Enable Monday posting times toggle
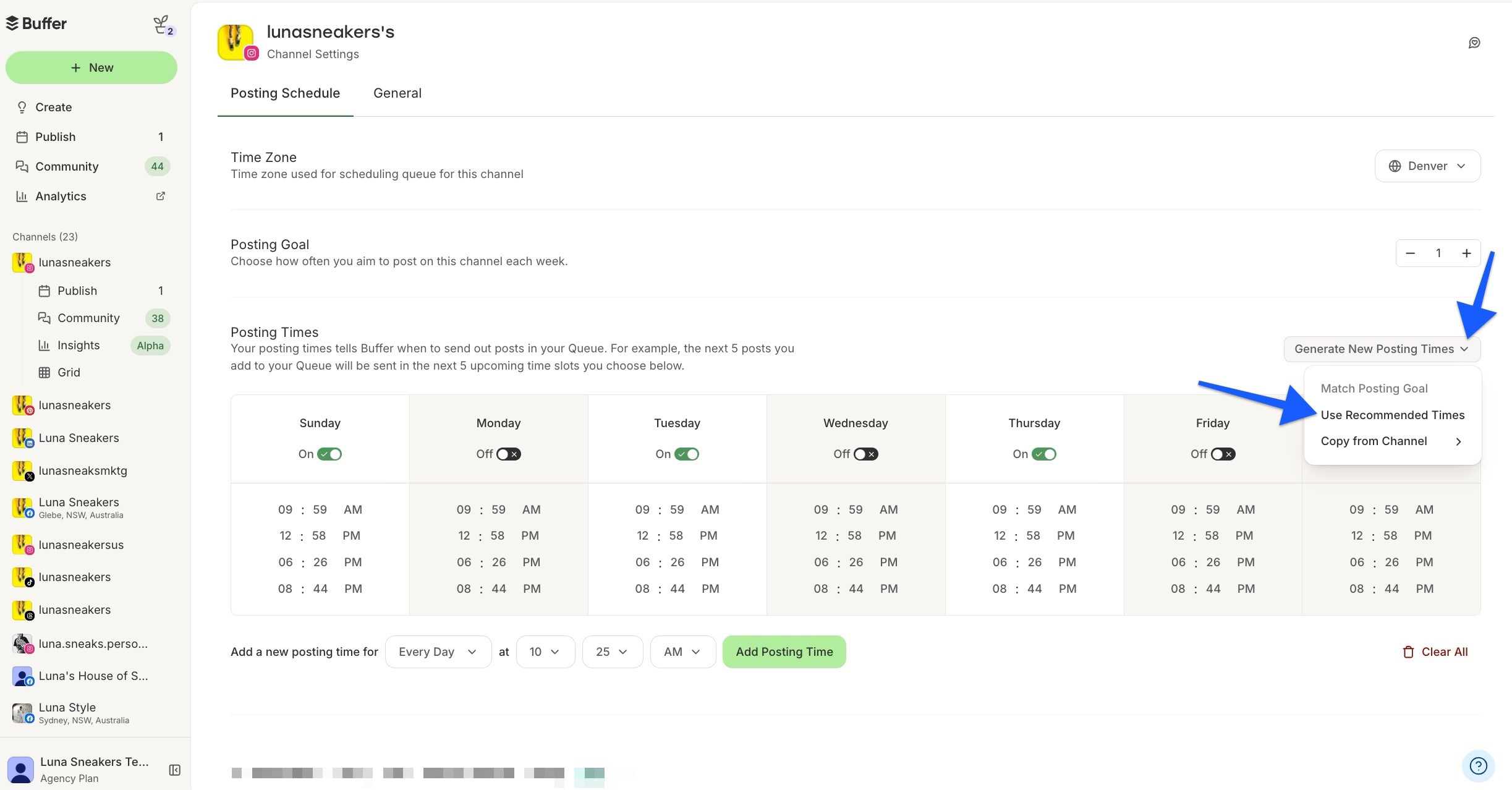This screenshot has height=790, width=1512. click(x=508, y=454)
